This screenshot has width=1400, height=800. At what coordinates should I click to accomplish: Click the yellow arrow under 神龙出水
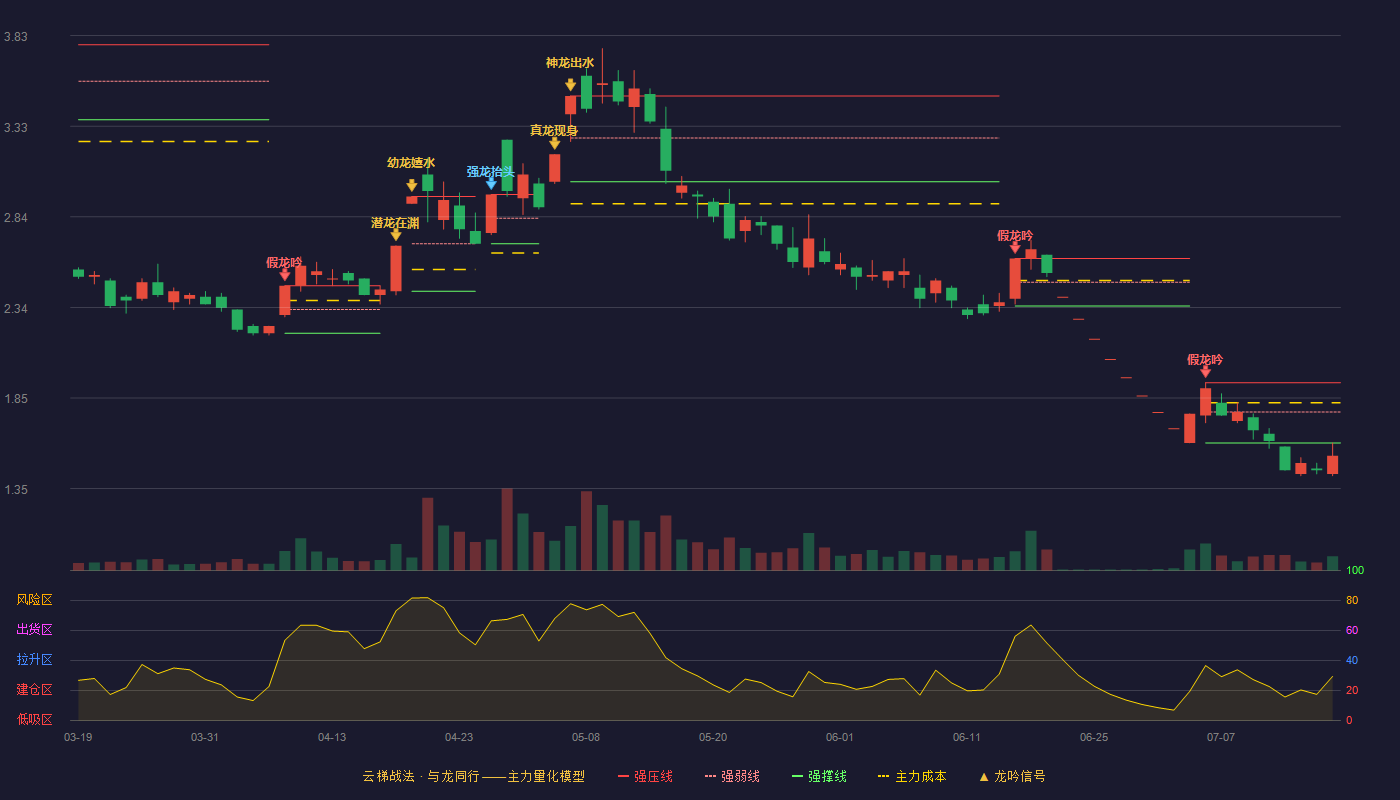click(571, 86)
